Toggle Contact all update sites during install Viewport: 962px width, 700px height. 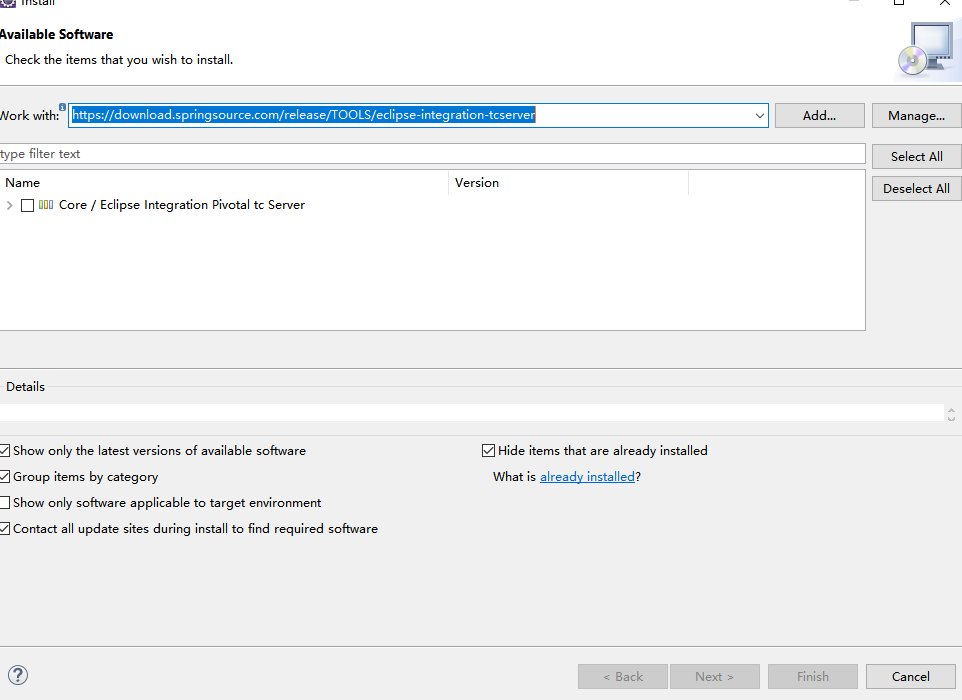[5, 529]
